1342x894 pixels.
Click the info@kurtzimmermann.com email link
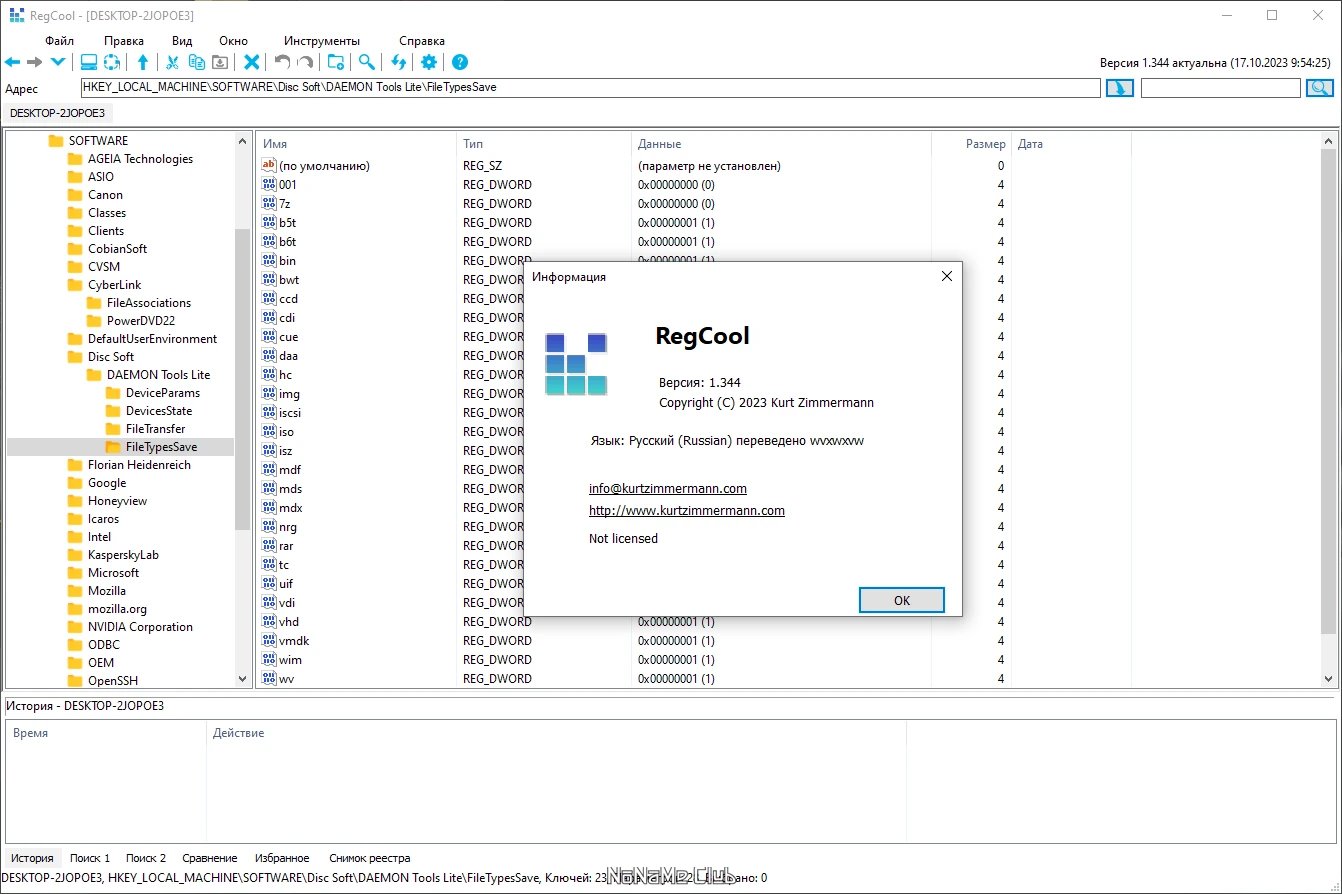[668, 489]
